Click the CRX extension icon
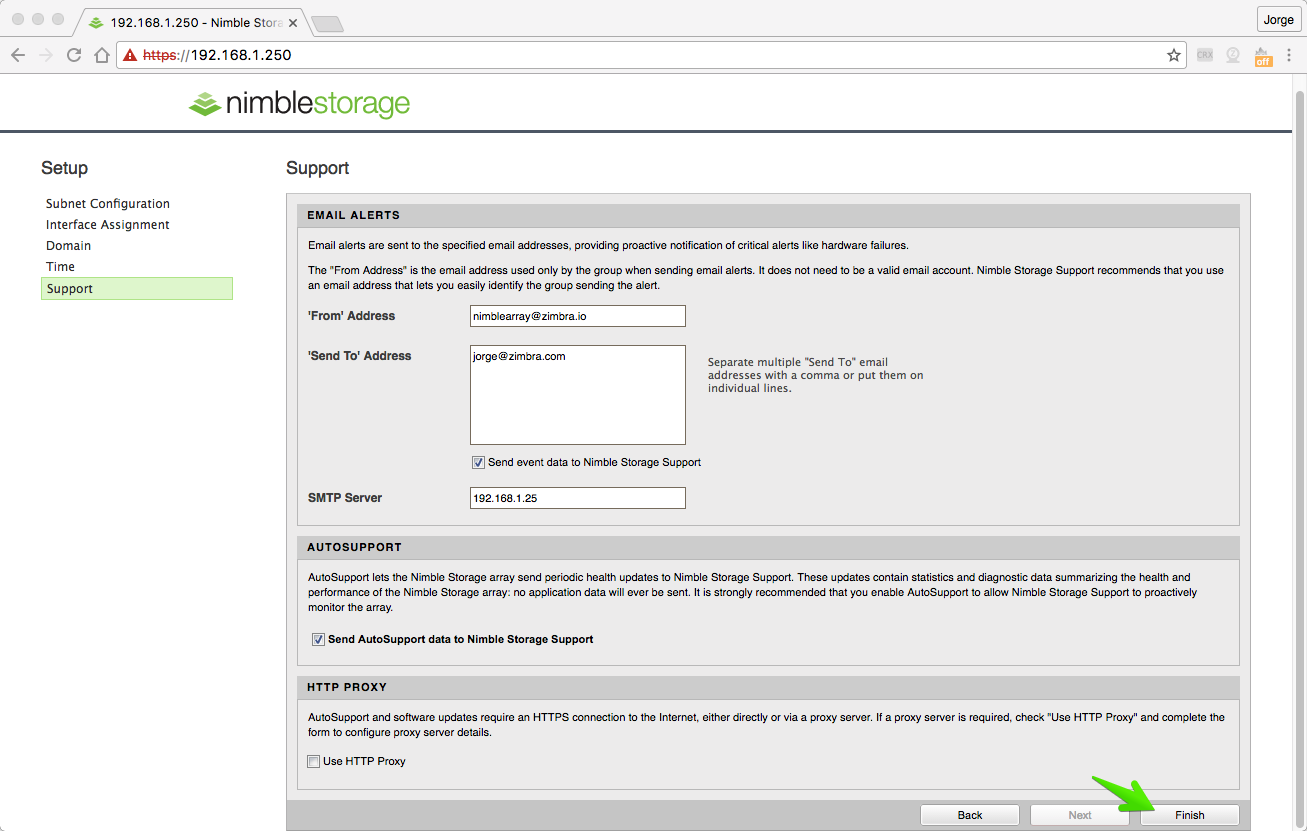This screenshot has width=1307, height=831. pyautogui.click(x=1205, y=55)
